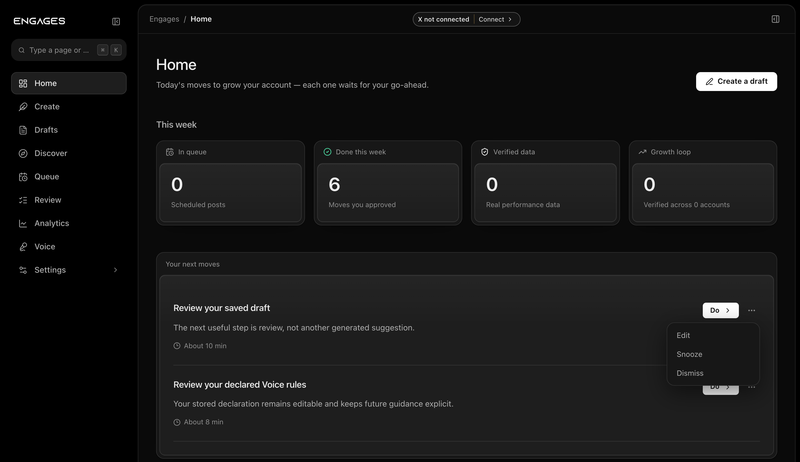
Task: Open the Voice page
Action: click(69, 247)
